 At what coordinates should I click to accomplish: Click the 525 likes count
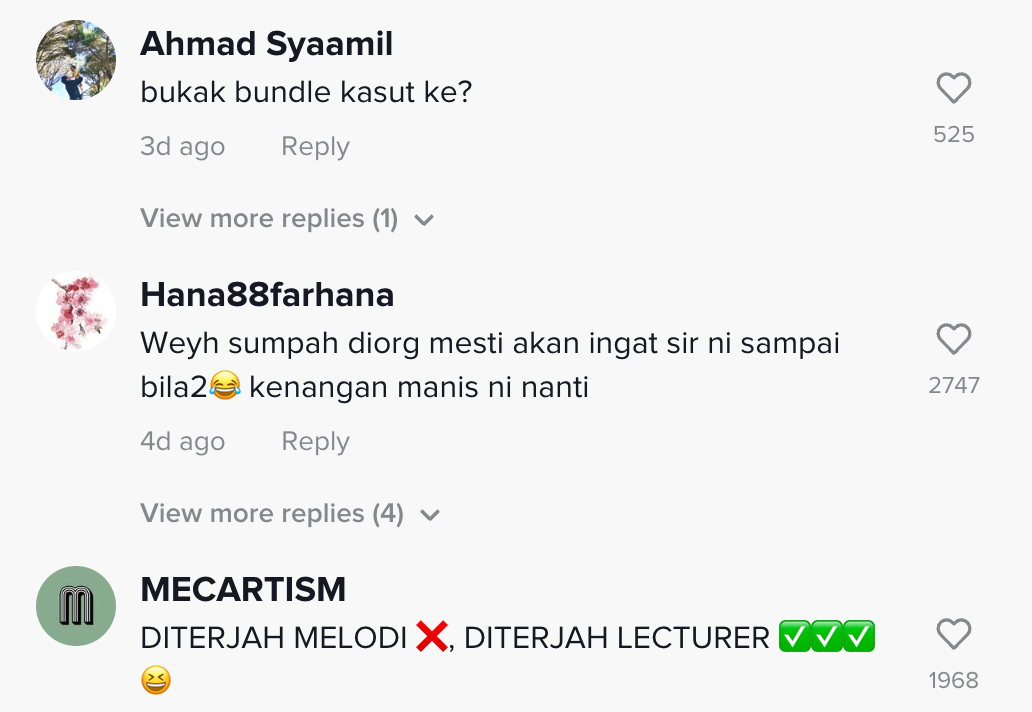click(953, 135)
